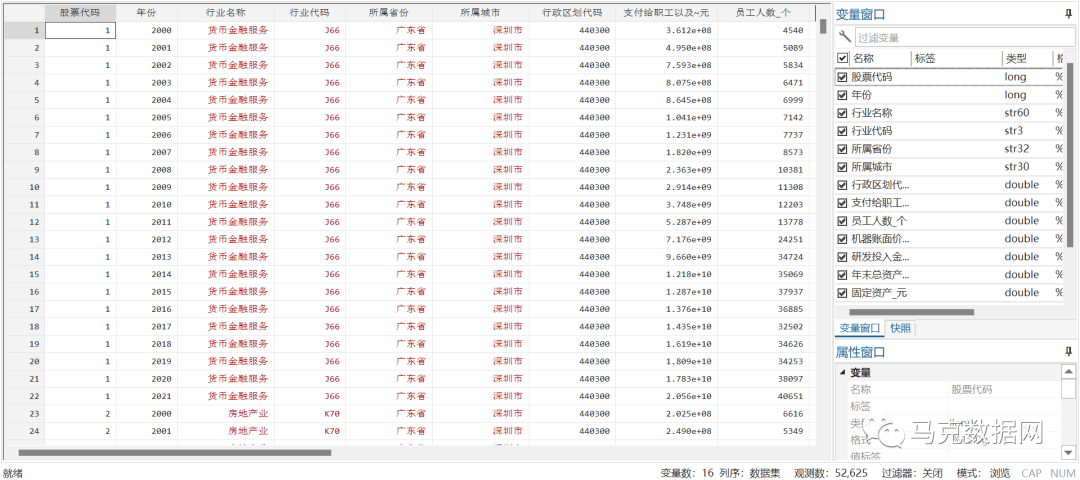Click the down arrow of the properties scrollbar
The image size is (1080, 480).
coord(1068,452)
